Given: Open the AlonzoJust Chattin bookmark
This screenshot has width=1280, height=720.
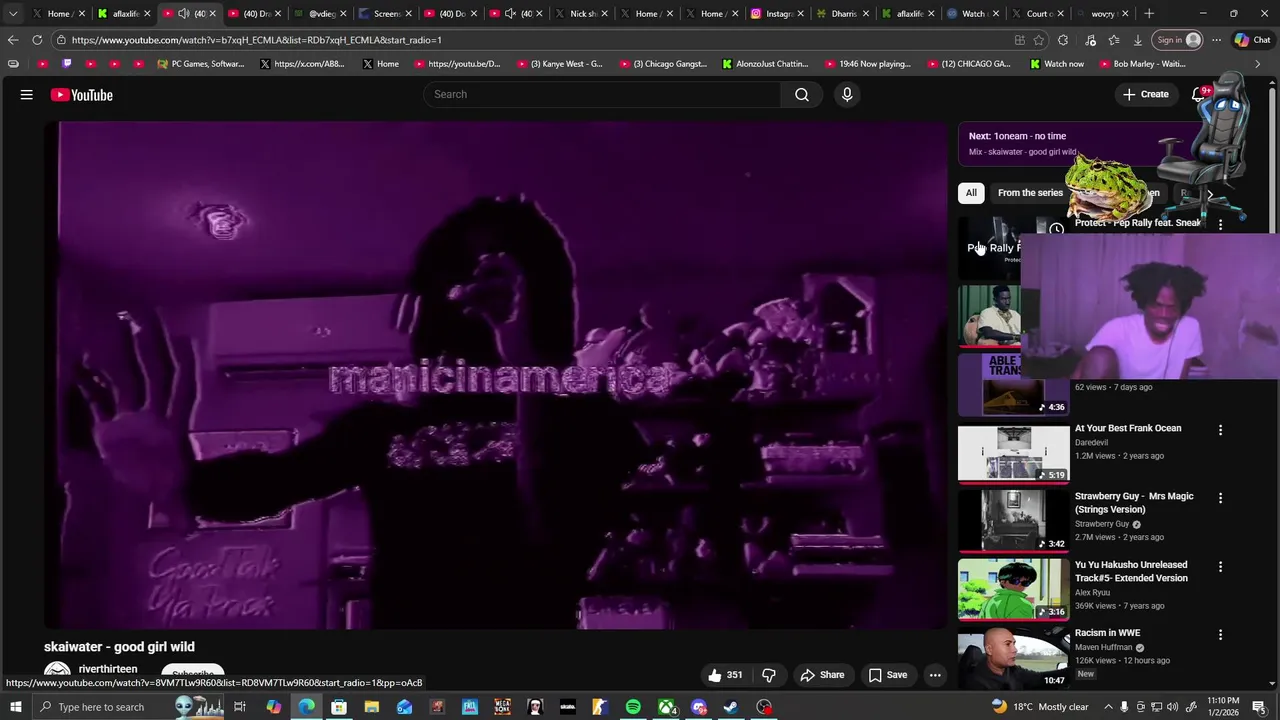Looking at the screenshot, I should point(765,64).
